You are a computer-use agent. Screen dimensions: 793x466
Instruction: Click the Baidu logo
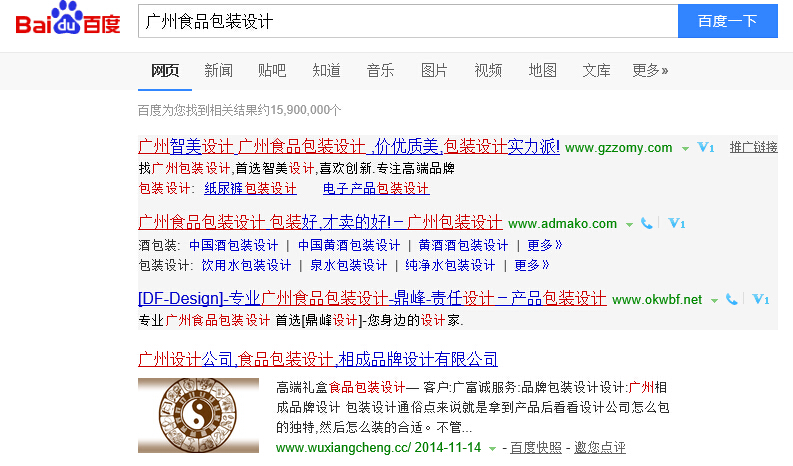pos(68,21)
